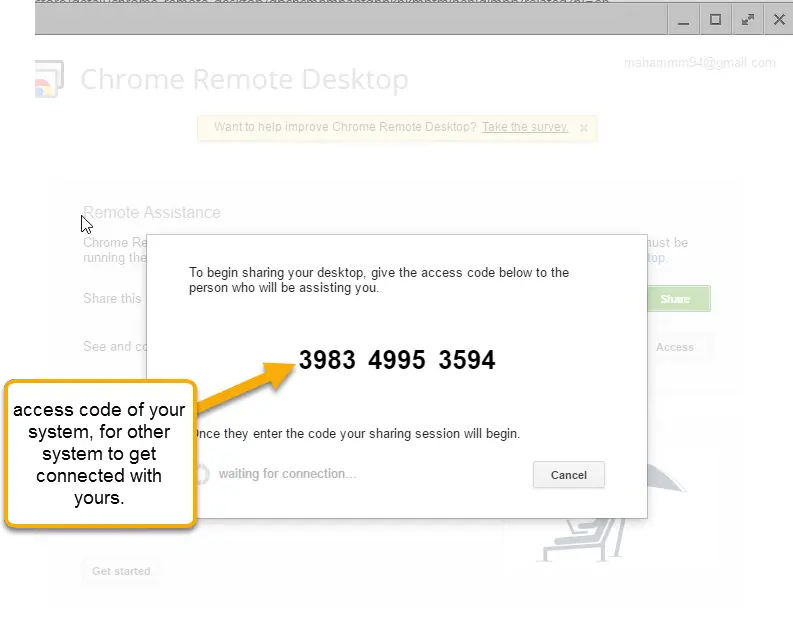Click the Remote Assistance heading

click(152, 212)
